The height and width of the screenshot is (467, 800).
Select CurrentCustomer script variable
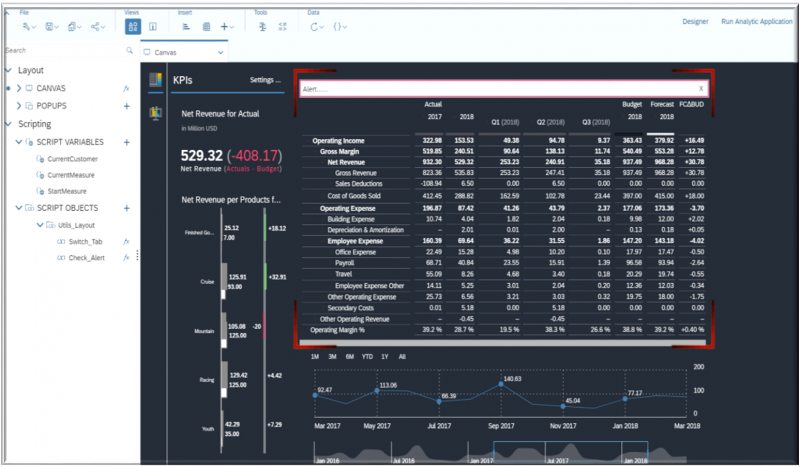click(72, 159)
